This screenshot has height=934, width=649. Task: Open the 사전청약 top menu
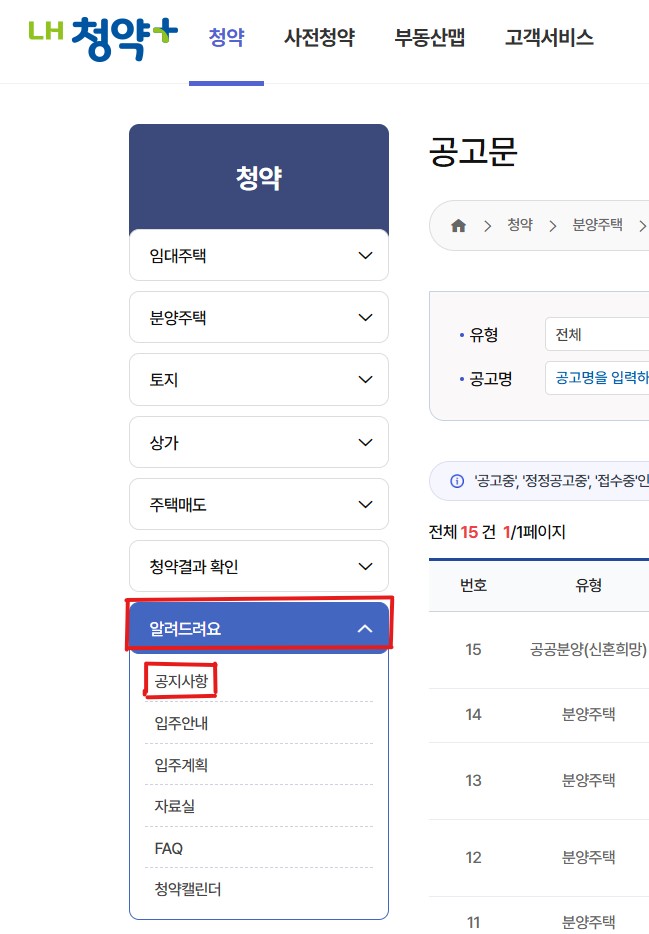point(320,38)
